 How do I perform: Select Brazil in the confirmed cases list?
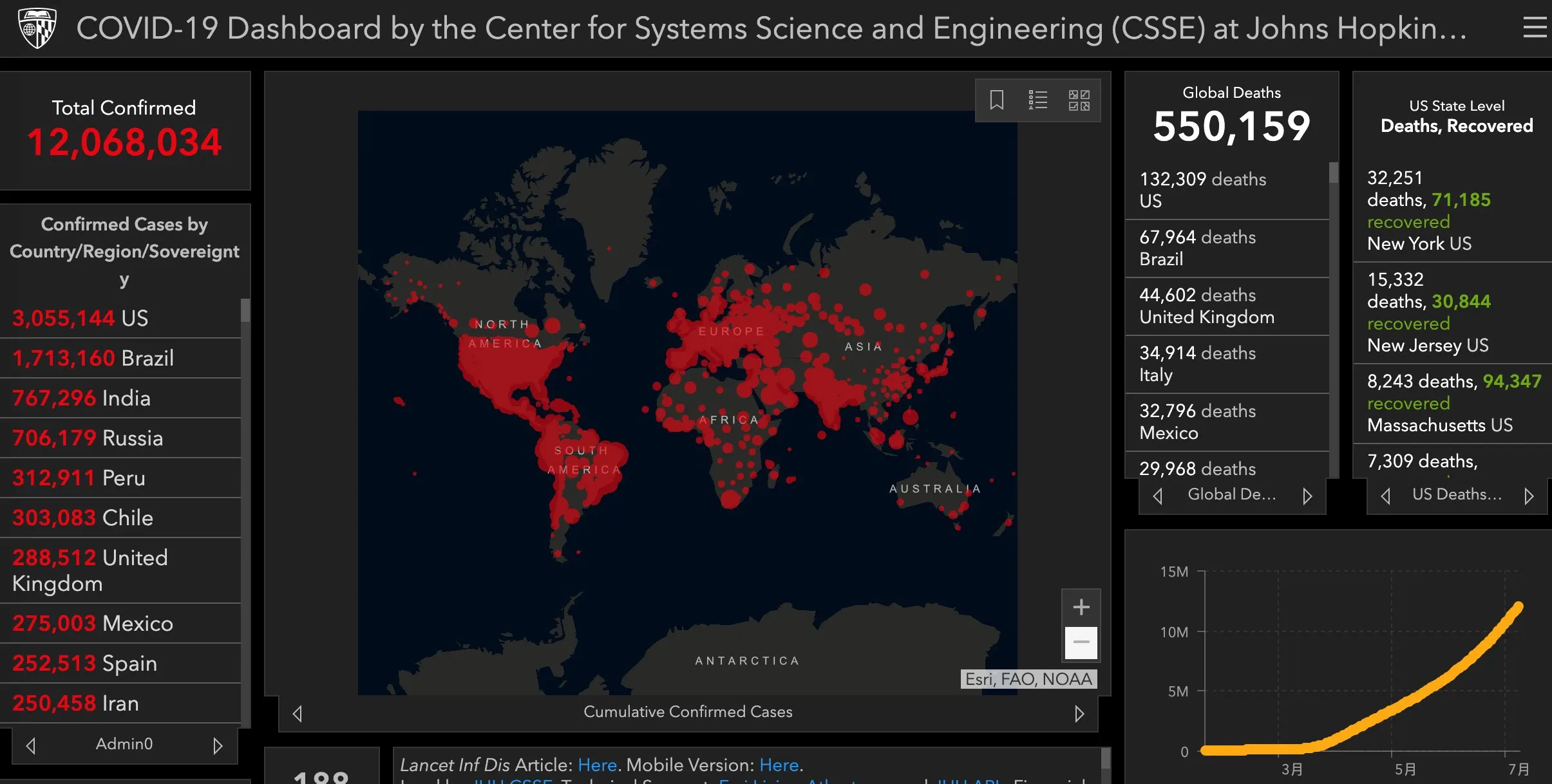tap(122, 358)
